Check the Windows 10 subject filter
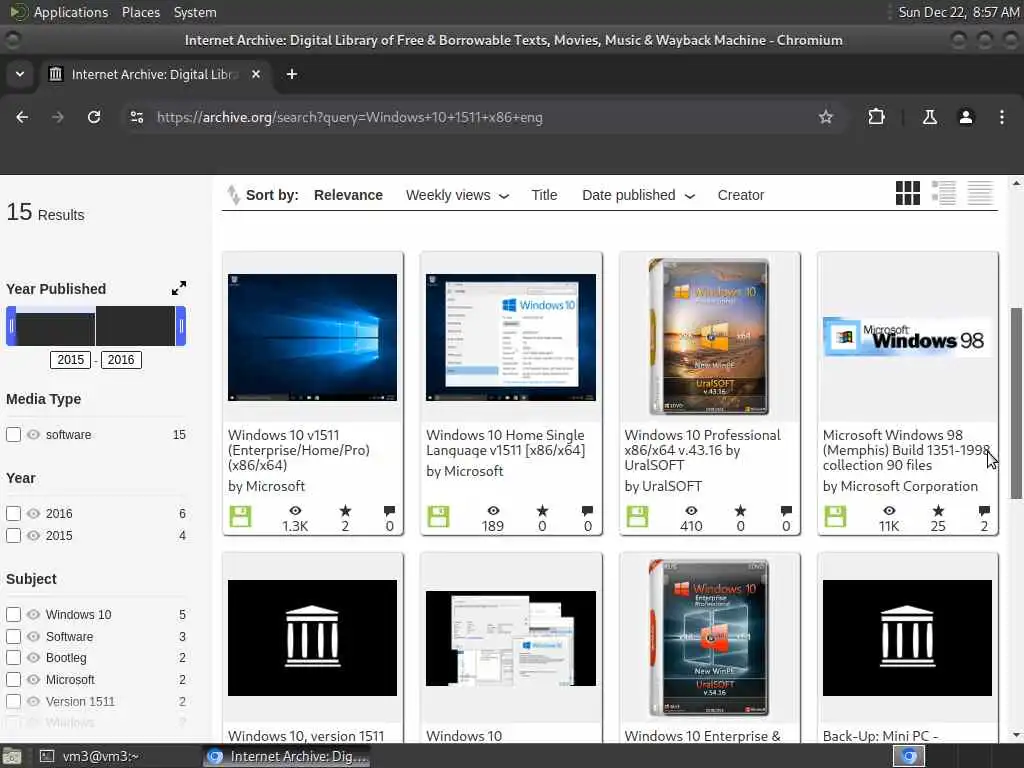This screenshot has height=768, width=1024. click(13, 615)
